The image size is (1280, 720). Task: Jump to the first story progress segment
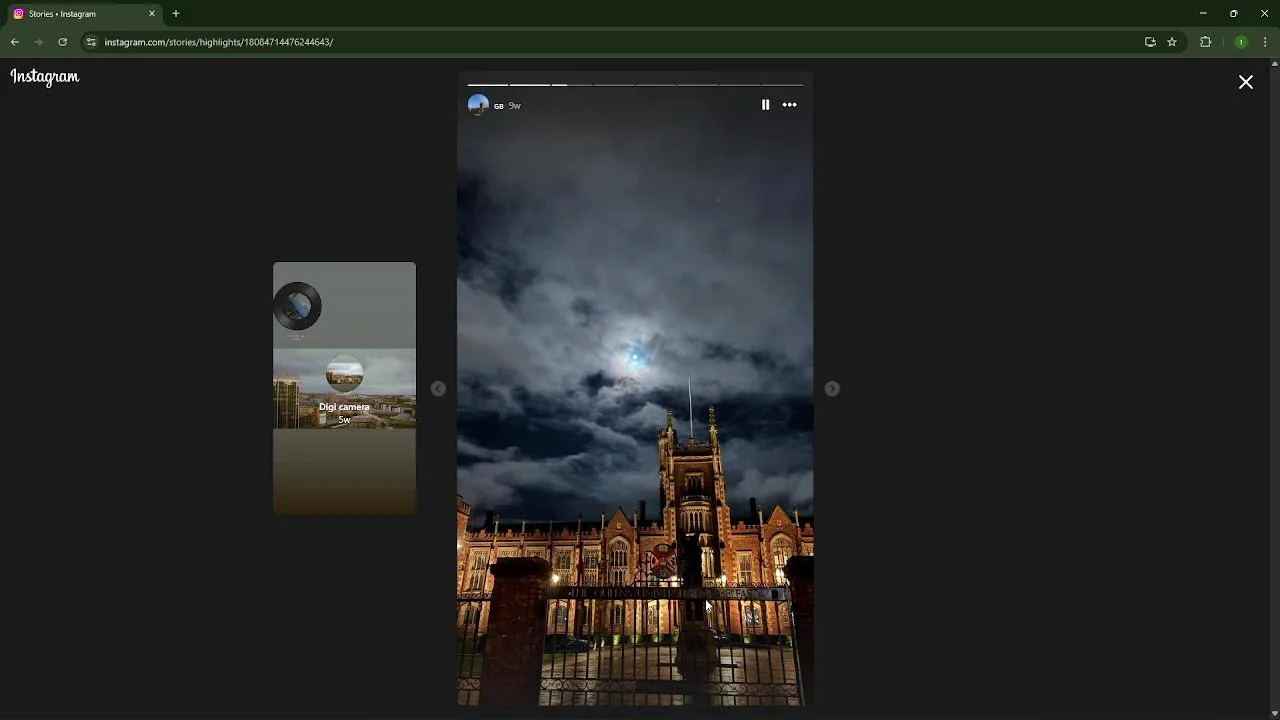tap(488, 85)
